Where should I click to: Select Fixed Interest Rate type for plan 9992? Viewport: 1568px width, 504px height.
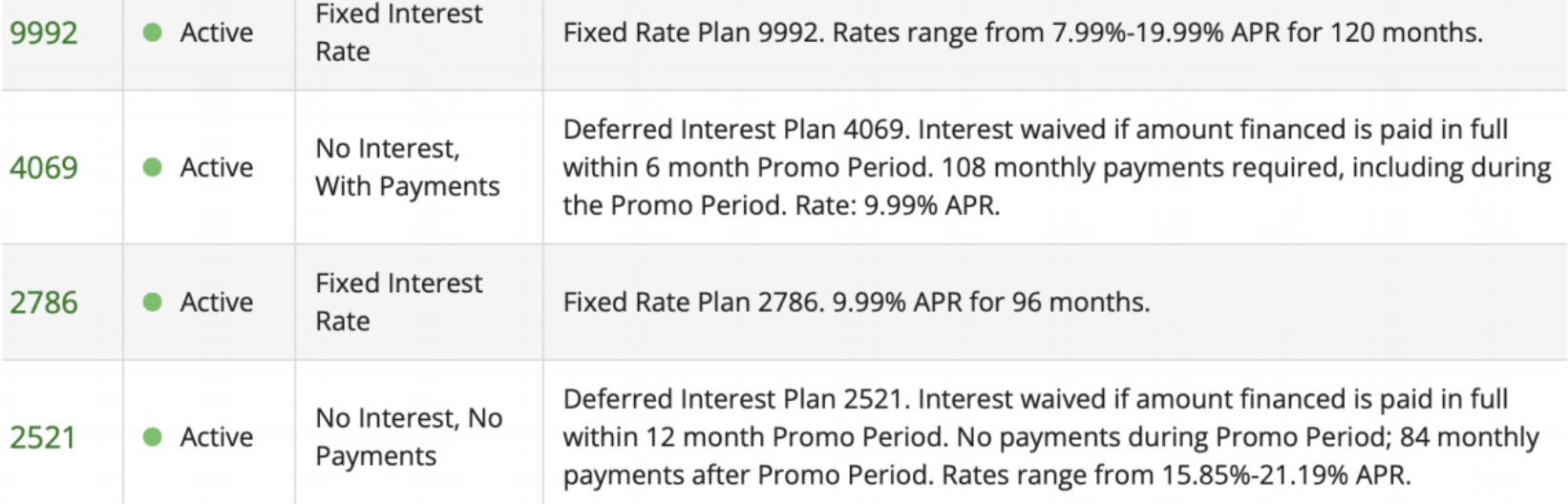(x=399, y=32)
